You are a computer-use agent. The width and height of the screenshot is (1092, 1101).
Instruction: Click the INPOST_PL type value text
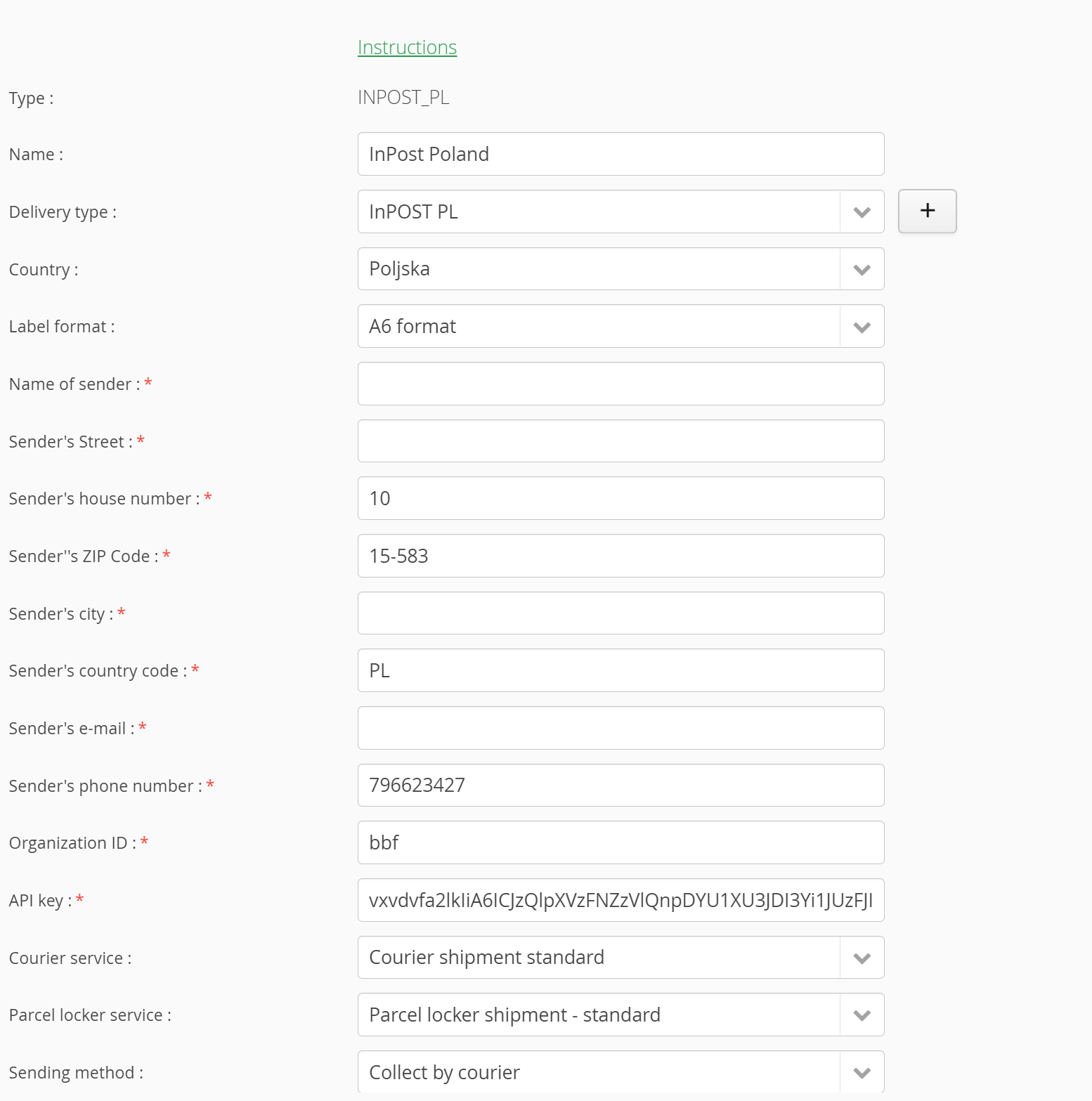403,97
